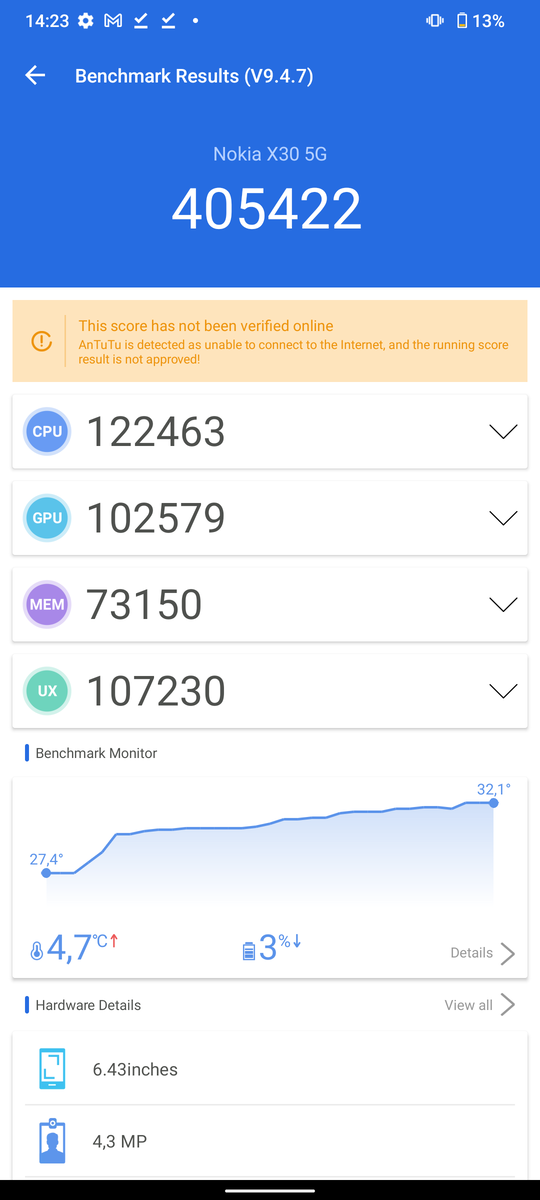The width and height of the screenshot is (540, 1200).
Task: Tap the UX score circle icon
Action: (47, 691)
